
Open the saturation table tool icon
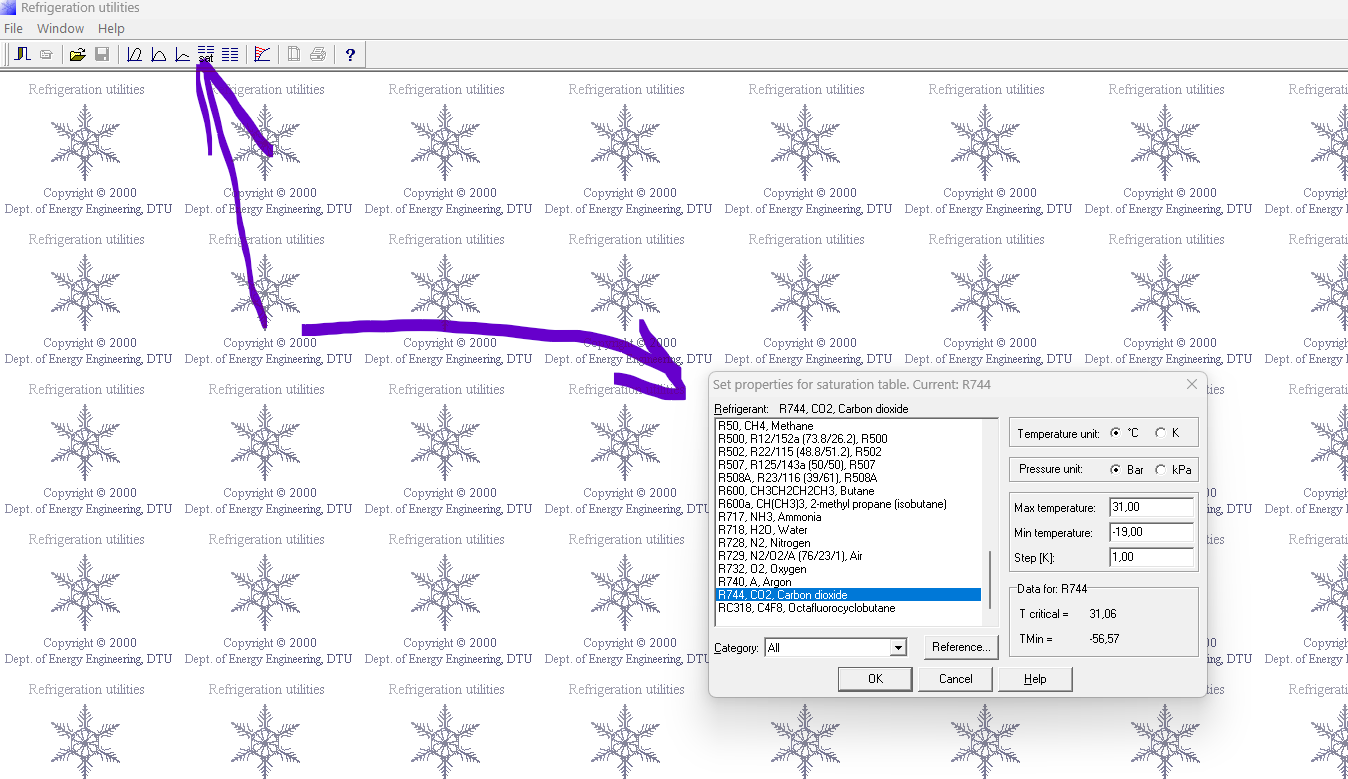(x=206, y=54)
